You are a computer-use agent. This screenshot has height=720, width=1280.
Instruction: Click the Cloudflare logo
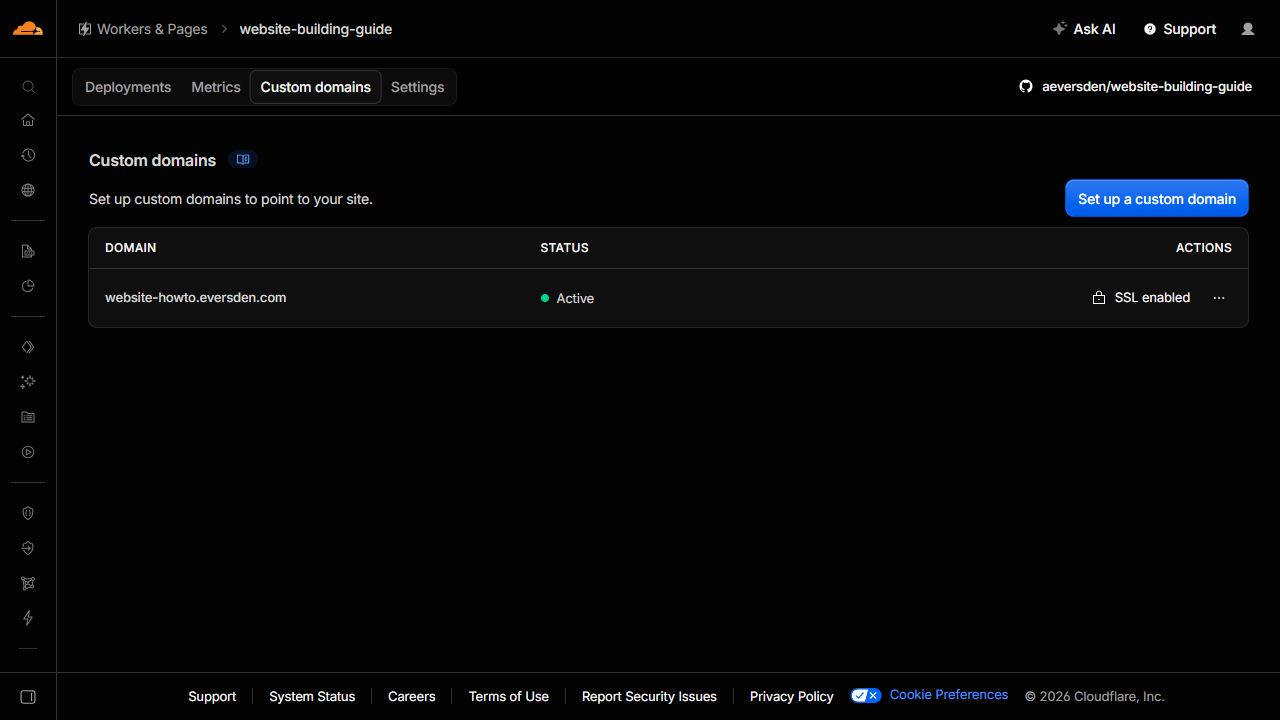pyautogui.click(x=28, y=28)
